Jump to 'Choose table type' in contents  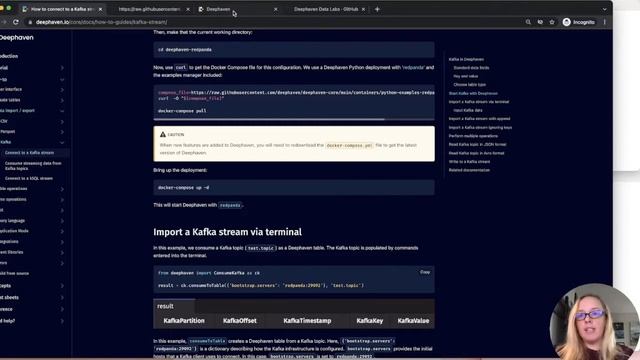(x=469, y=84)
